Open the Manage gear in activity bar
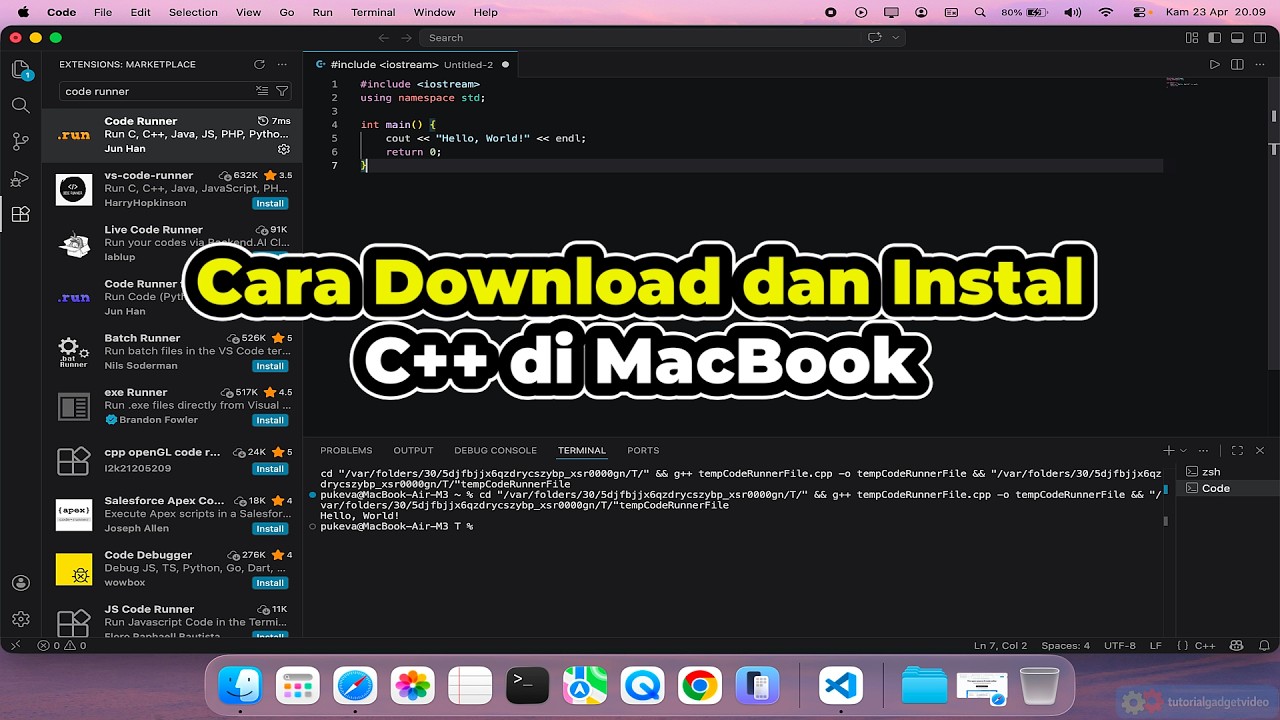This screenshot has width=1280, height=720. (x=20, y=619)
